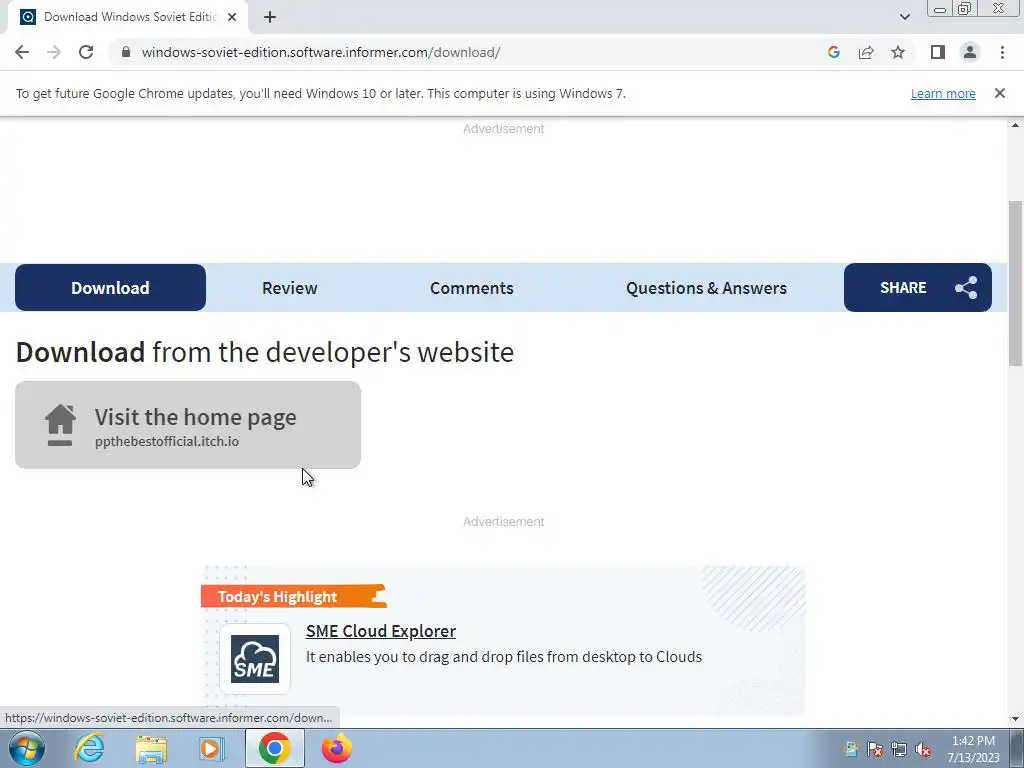1024x768 pixels.
Task: Open the Chrome profile avatar
Action: click(970, 52)
